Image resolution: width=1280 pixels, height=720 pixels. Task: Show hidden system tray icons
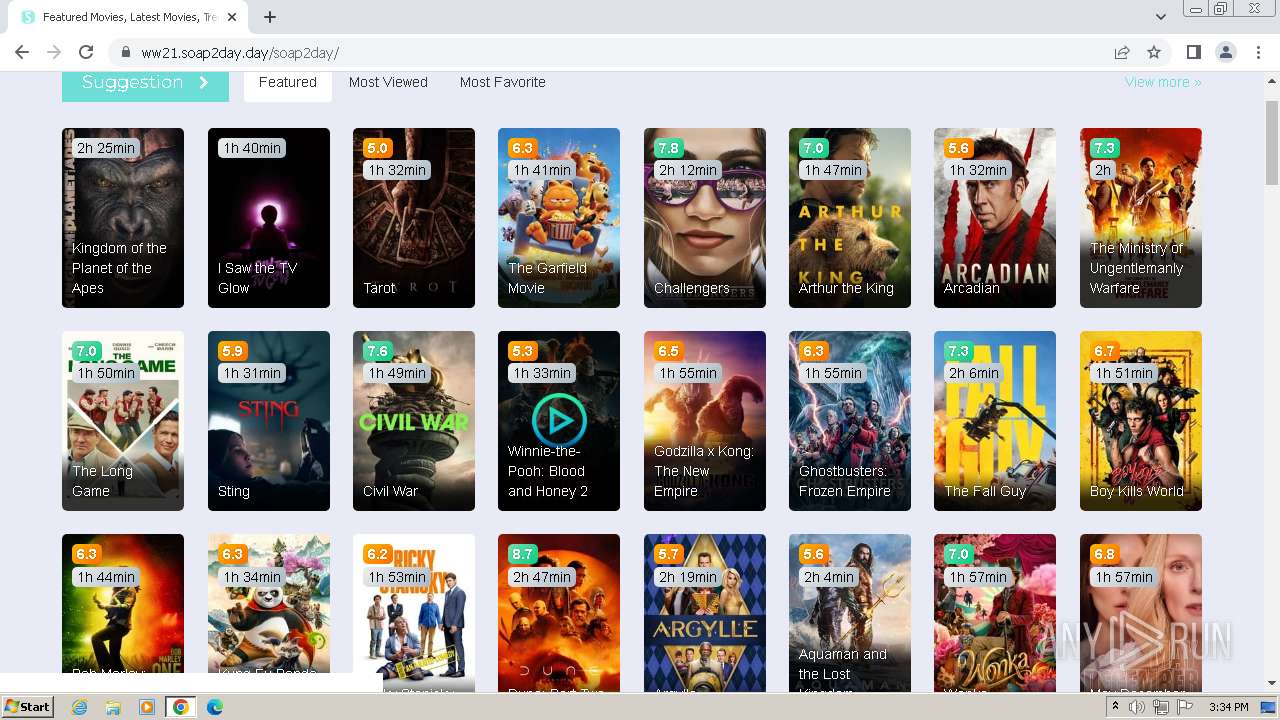[x=1118, y=707]
